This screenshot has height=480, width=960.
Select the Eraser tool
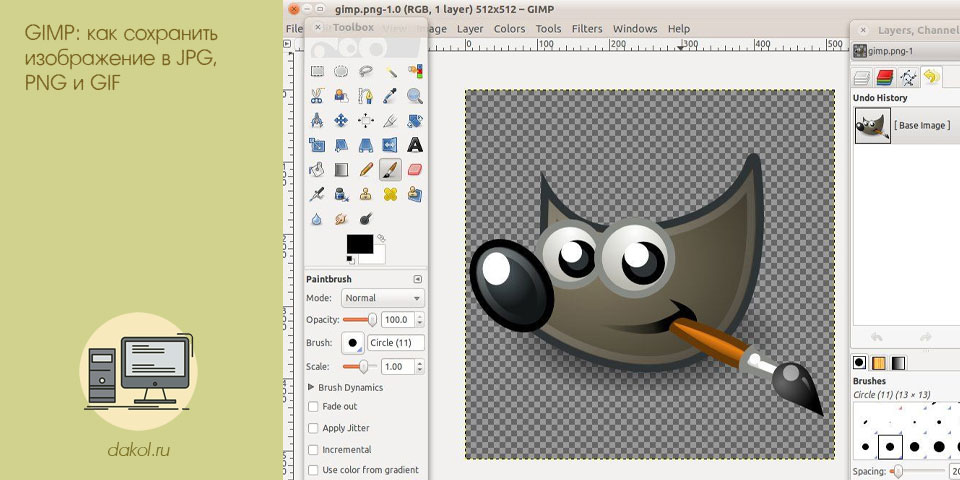(x=415, y=170)
